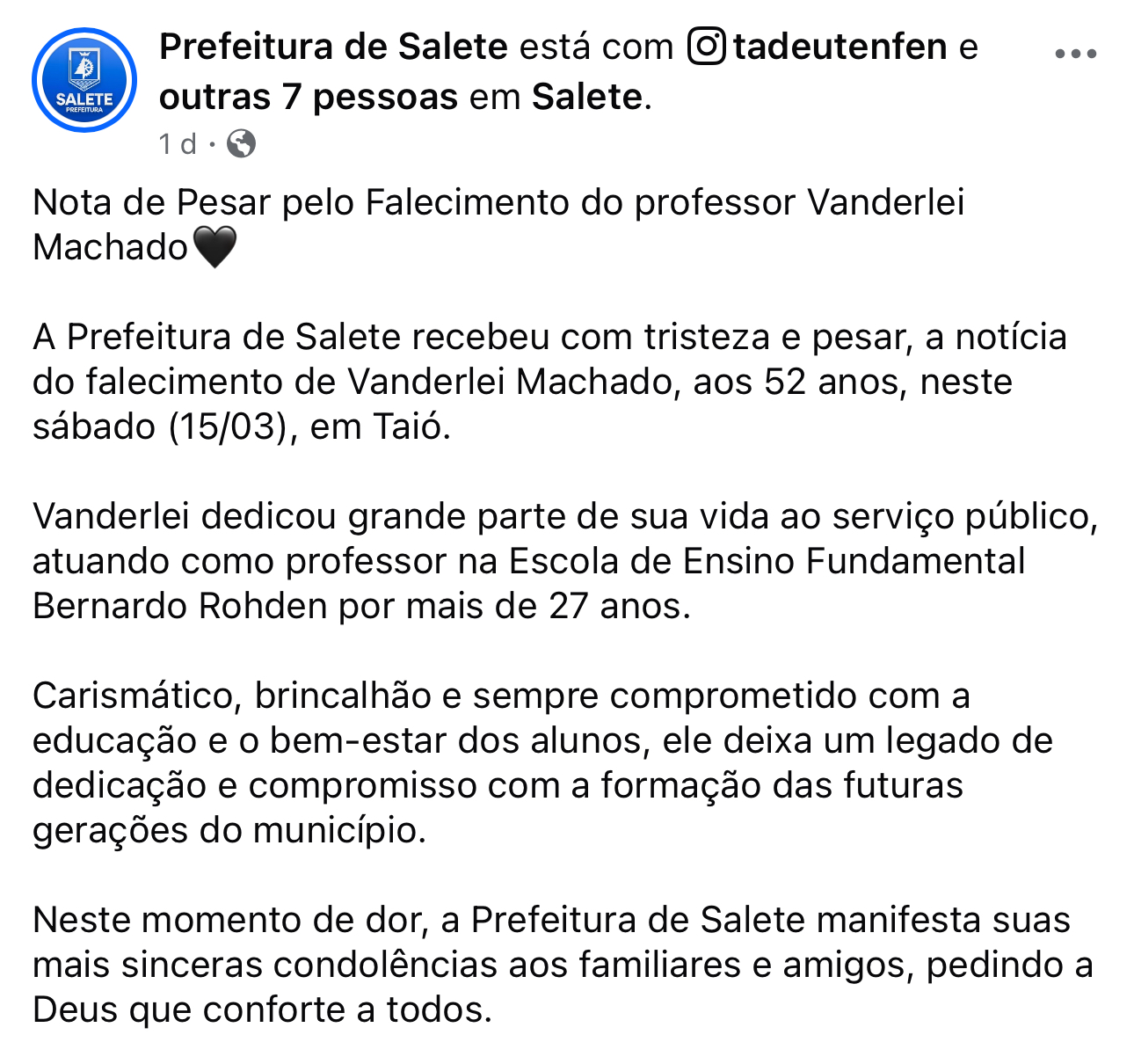Click the black heart emoji after Machado

214,247
